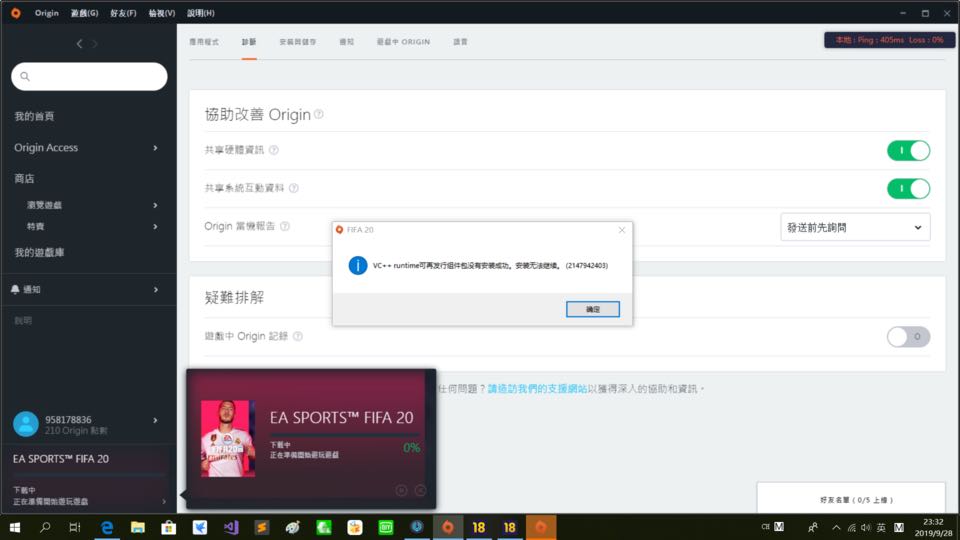Open the Windows Start menu
The height and width of the screenshot is (540, 960).
[x=15, y=527]
